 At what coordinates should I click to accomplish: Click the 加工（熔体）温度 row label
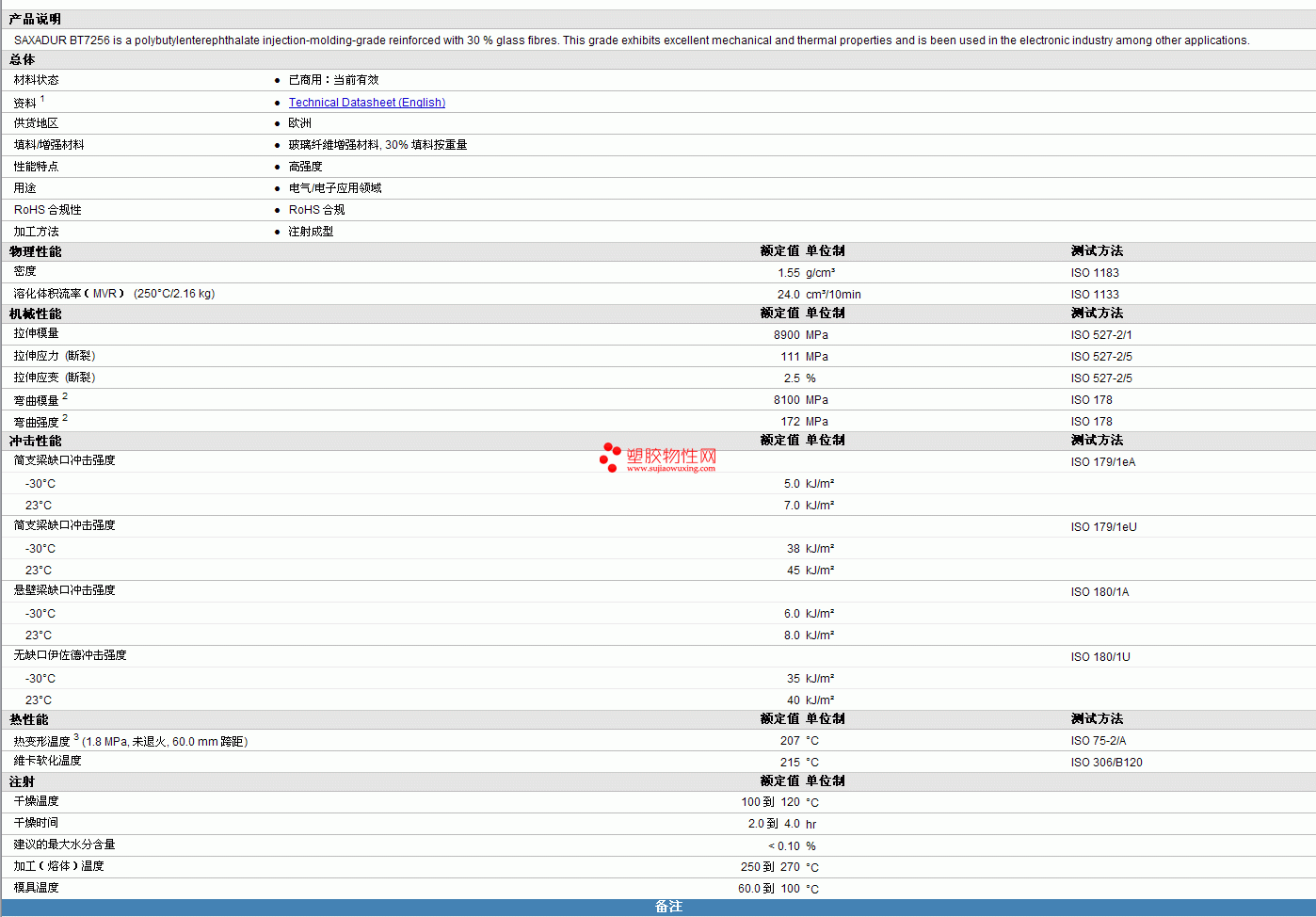point(58,866)
